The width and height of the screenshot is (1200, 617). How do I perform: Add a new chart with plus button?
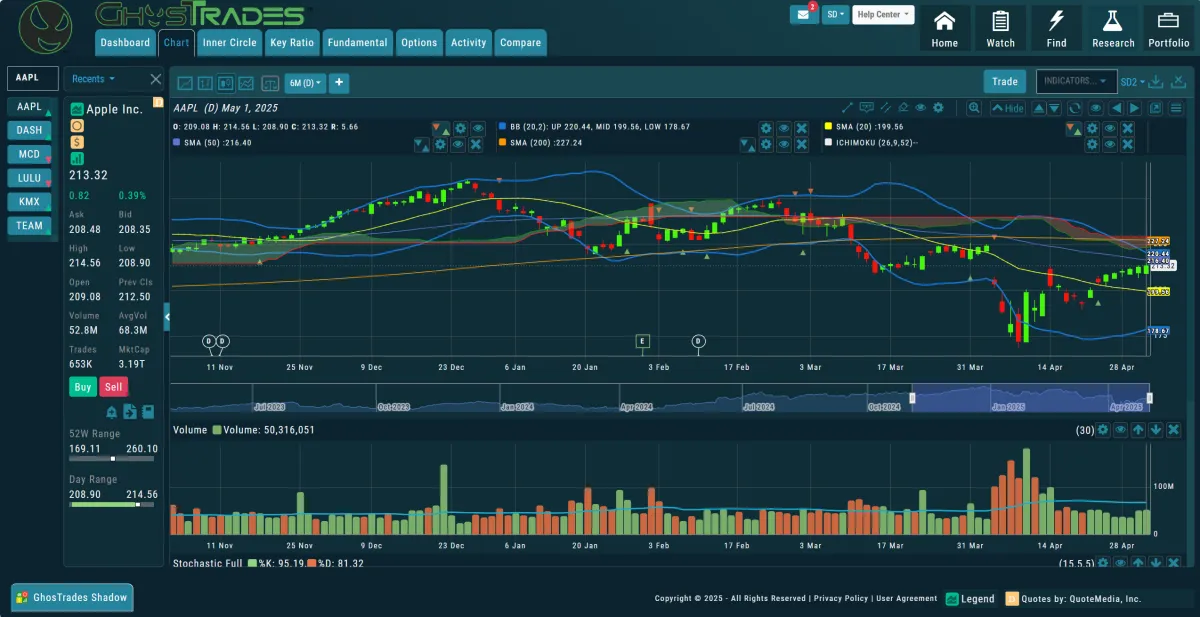(339, 83)
